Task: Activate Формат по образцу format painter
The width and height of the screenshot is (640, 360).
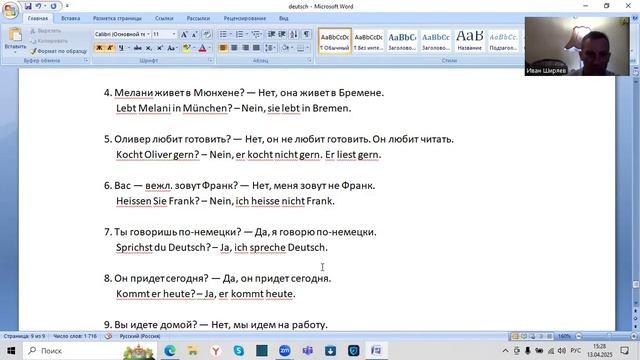Action: [59, 51]
